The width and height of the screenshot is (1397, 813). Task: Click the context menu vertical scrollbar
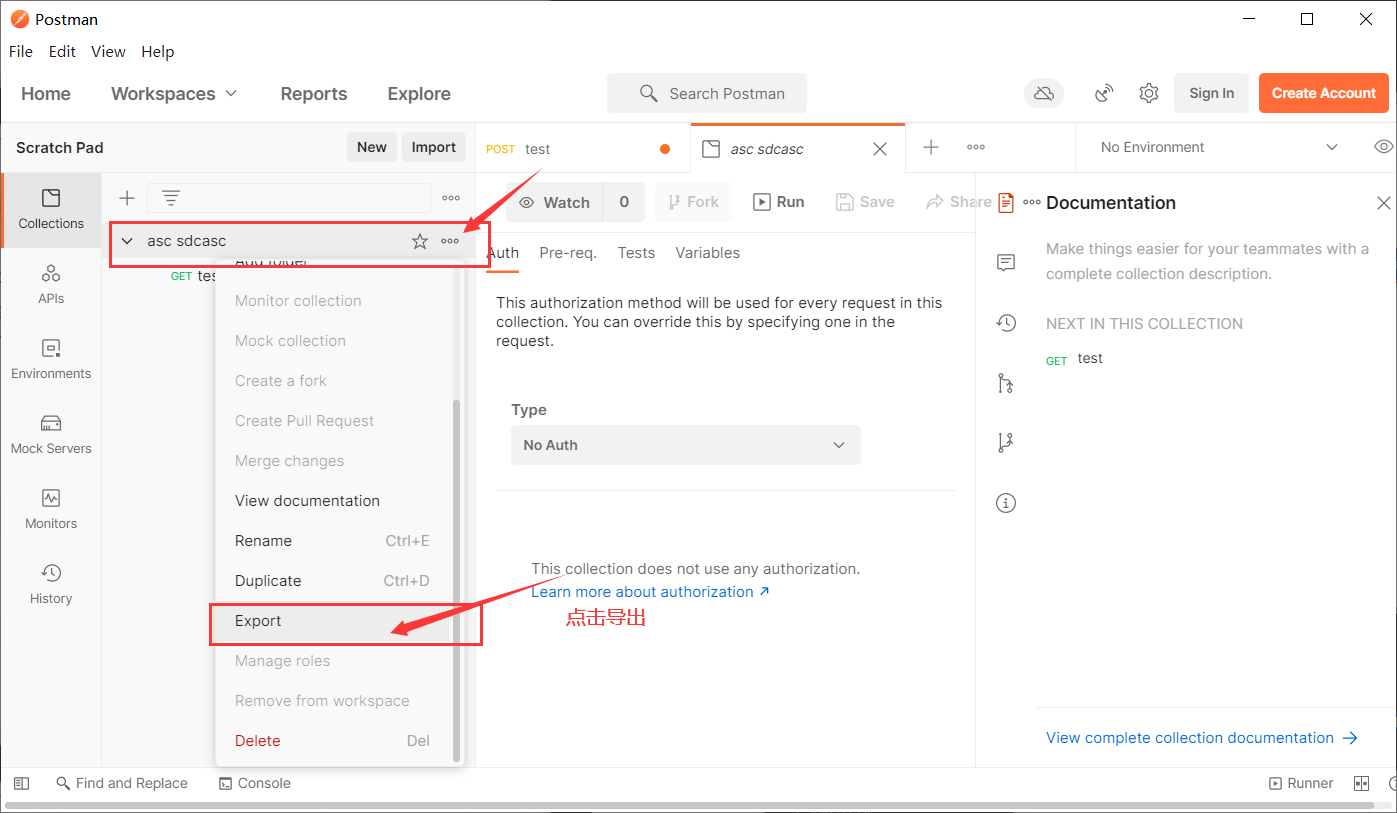click(x=457, y=580)
